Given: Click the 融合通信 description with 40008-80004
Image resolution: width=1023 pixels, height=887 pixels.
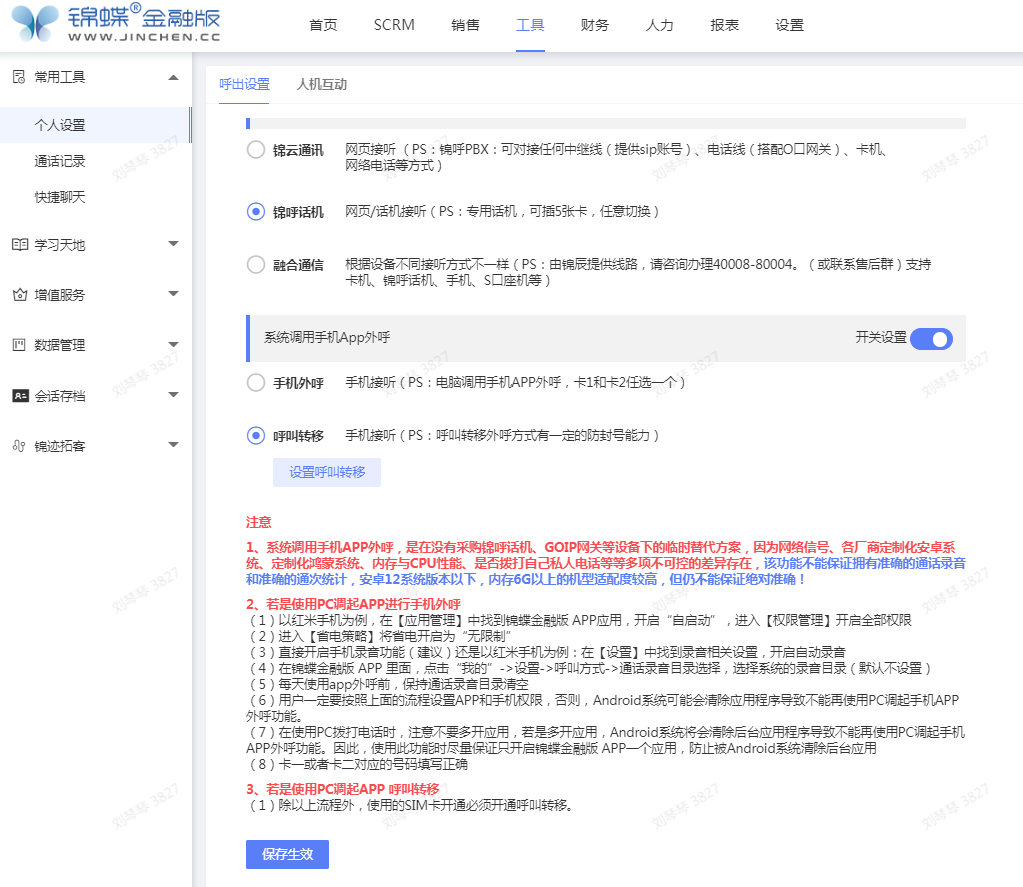Looking at the screenshot, I should tap(638, 272).
